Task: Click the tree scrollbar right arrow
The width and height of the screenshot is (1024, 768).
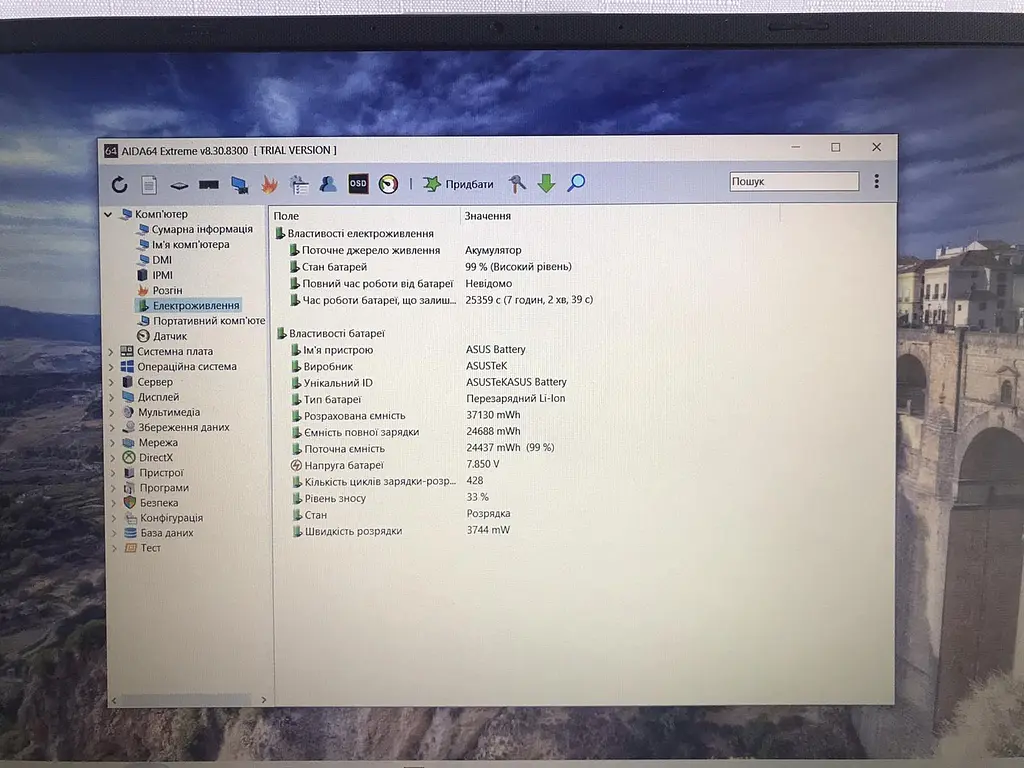Action: [x=263, y=699]
